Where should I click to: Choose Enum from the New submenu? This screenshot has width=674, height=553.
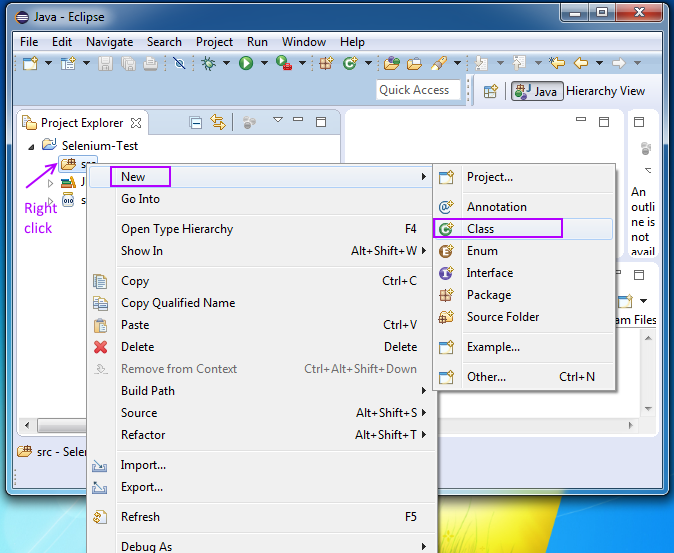(523, 251)
